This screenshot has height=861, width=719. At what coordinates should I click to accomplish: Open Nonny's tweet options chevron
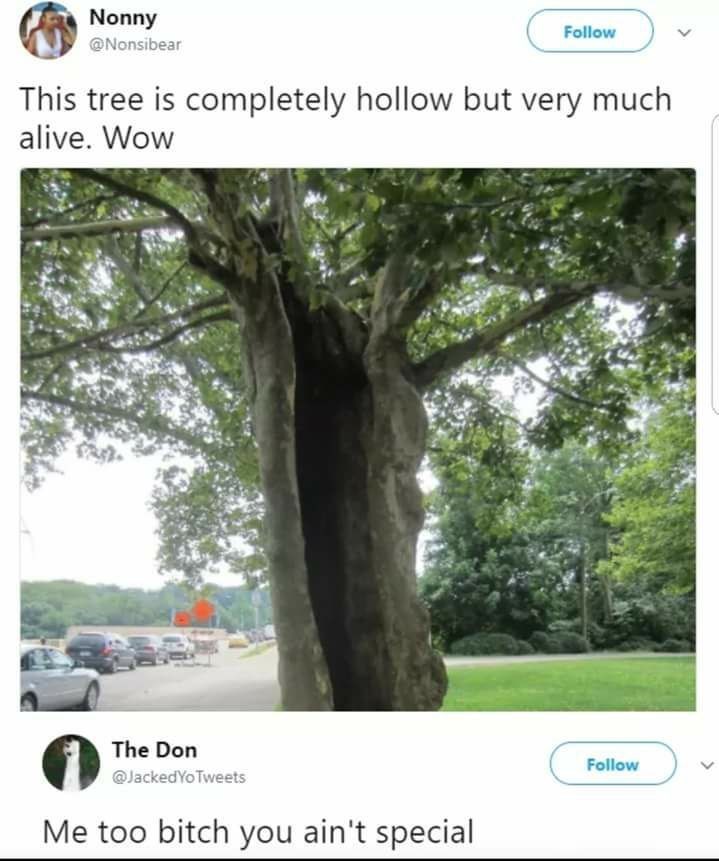pos(684,32)
